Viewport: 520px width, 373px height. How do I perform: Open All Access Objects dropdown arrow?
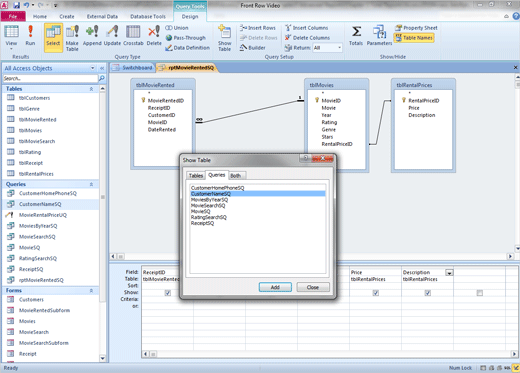tap(93, 68)
